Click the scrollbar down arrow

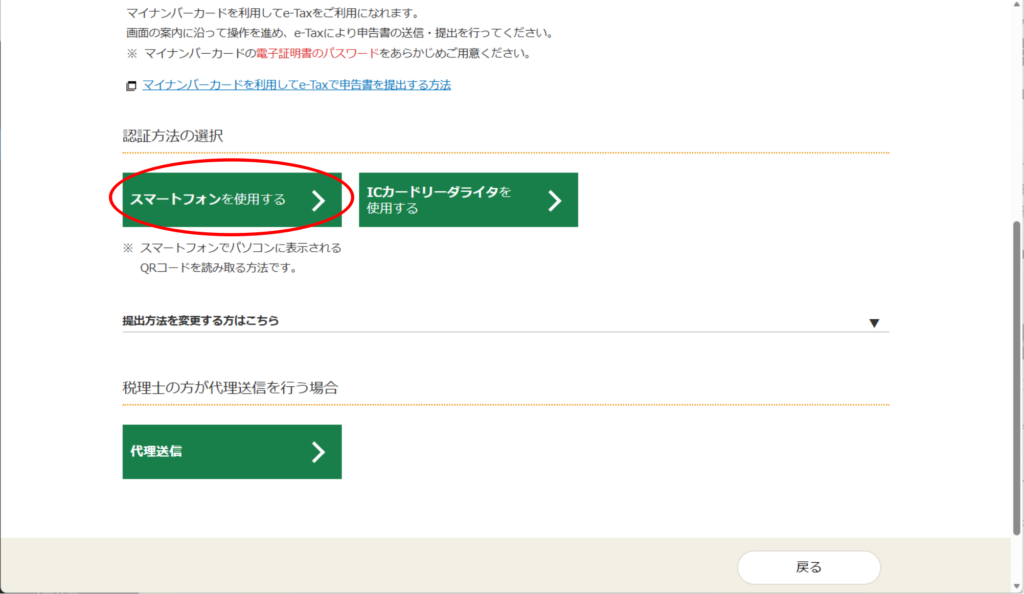1017,586
